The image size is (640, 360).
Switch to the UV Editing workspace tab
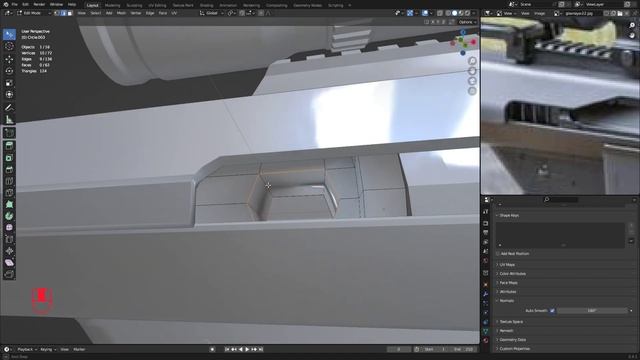tap(157, 5)
